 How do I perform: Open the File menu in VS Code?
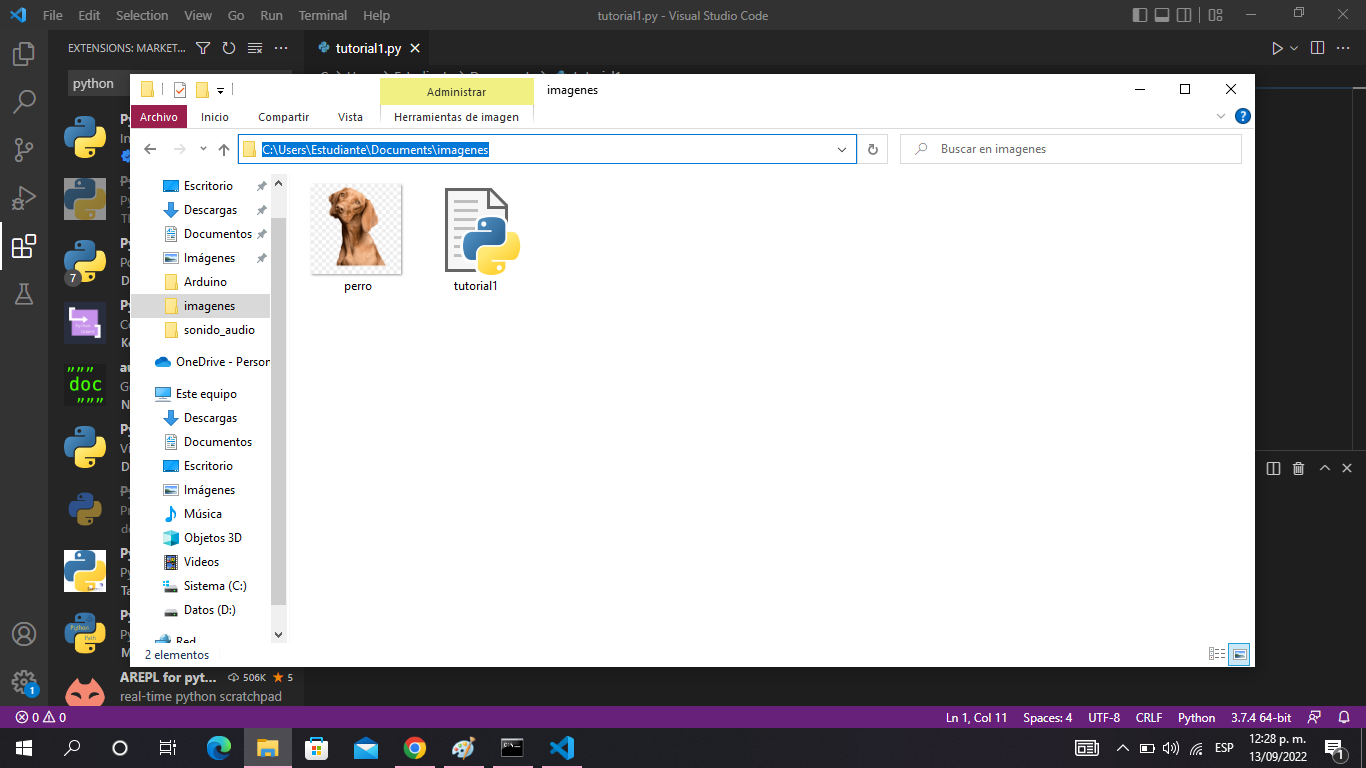[x=53, y=16]
